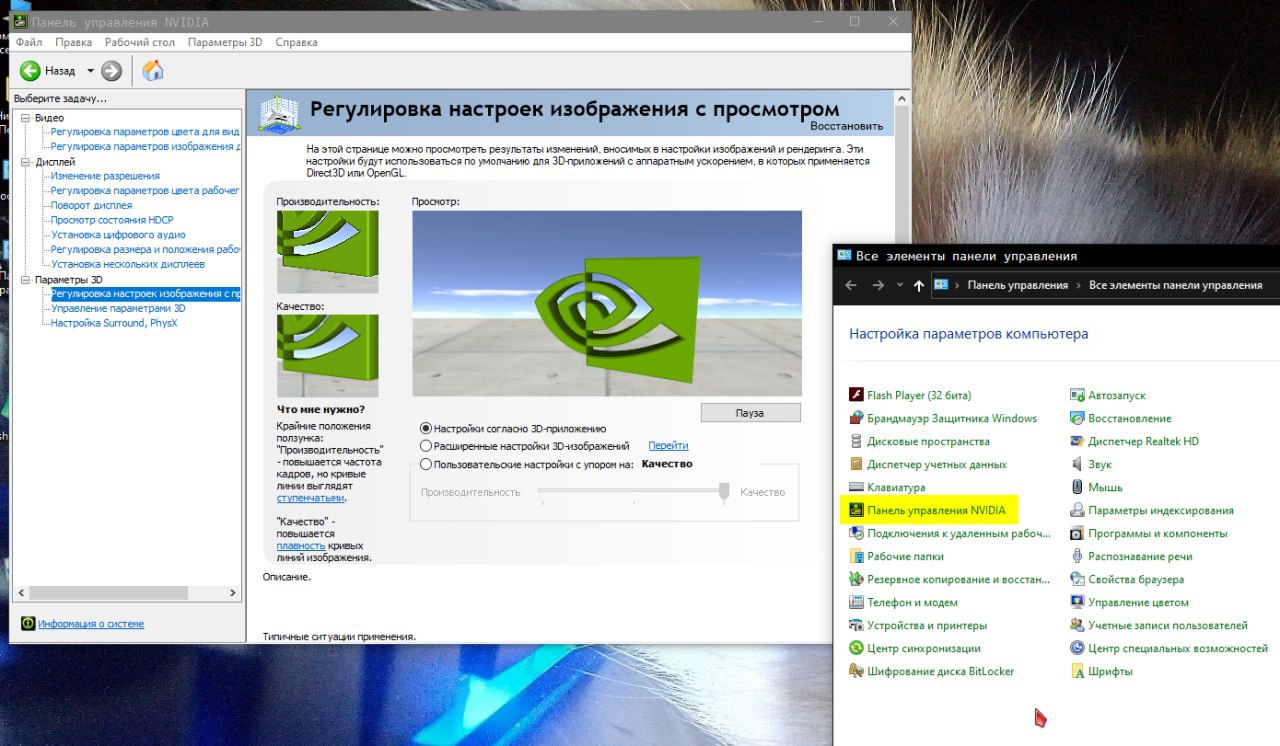This screenshot has width=1280, height=746.
Task: Click Back arrow in Control Panel window
Action: pyautogui.click(x=851, y=285)
